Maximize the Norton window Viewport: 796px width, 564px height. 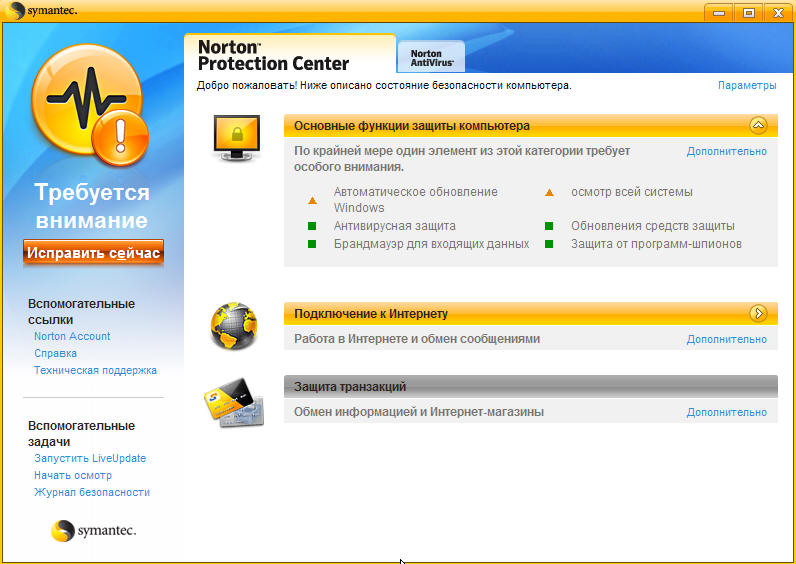(749, 13)
